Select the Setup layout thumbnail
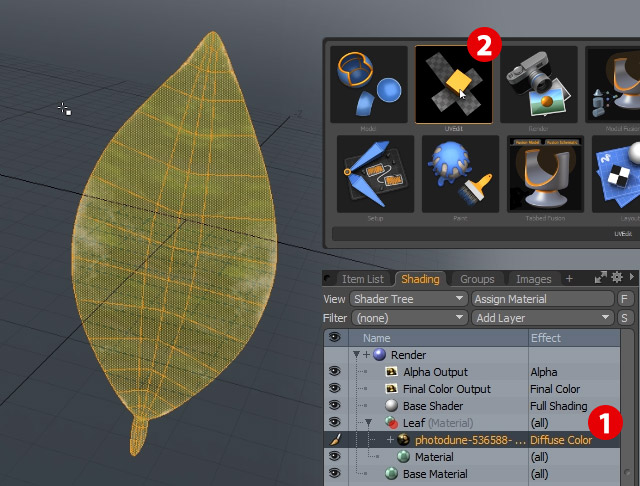This screenshot has width=640, height=486. click(376, 174)
